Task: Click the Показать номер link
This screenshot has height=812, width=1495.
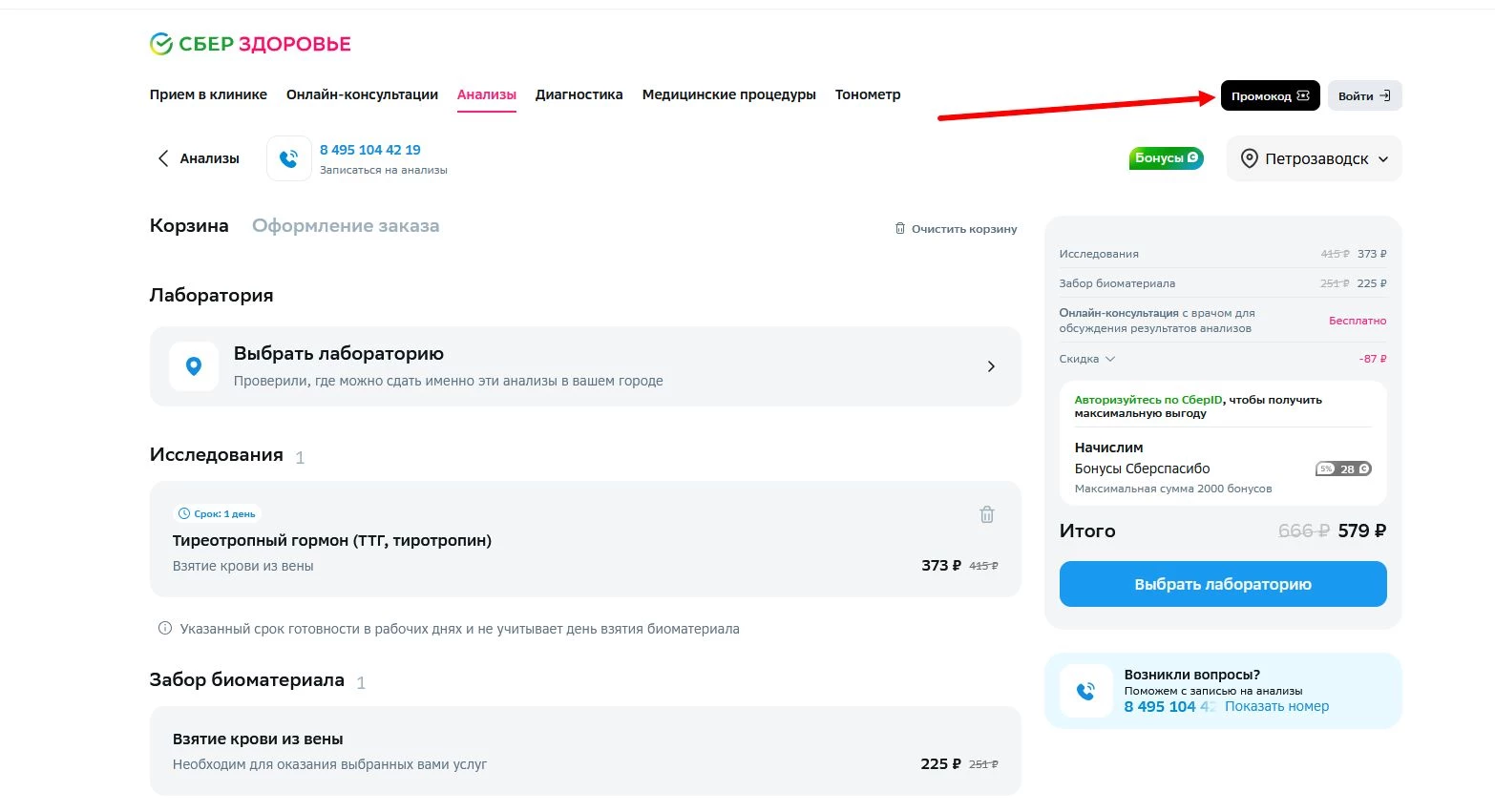Action: 1276,706
